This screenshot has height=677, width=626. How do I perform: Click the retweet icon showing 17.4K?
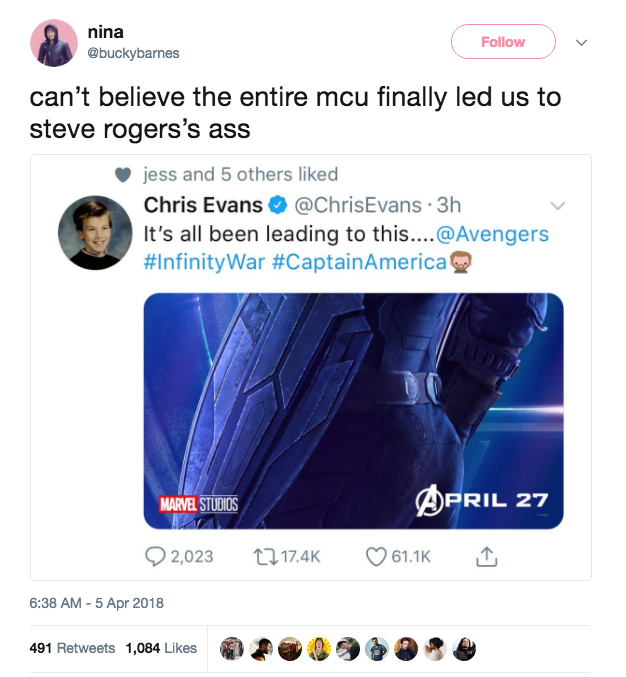coord(264,557)
